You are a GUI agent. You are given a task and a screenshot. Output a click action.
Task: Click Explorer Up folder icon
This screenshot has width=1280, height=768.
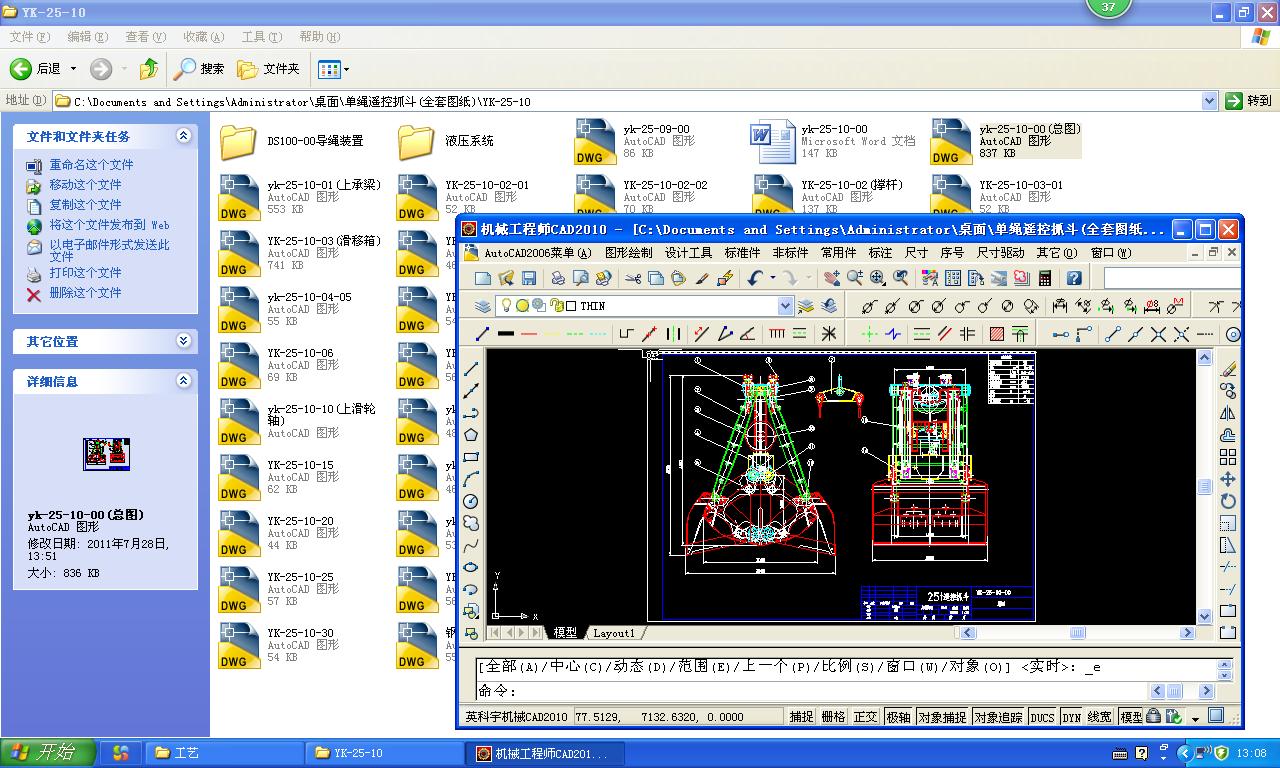(x=149, y=69)
